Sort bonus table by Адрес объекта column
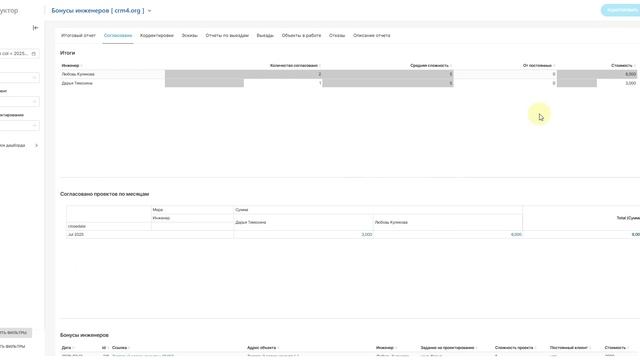This screenshot has height=360, width=640. tap(263, 348)
